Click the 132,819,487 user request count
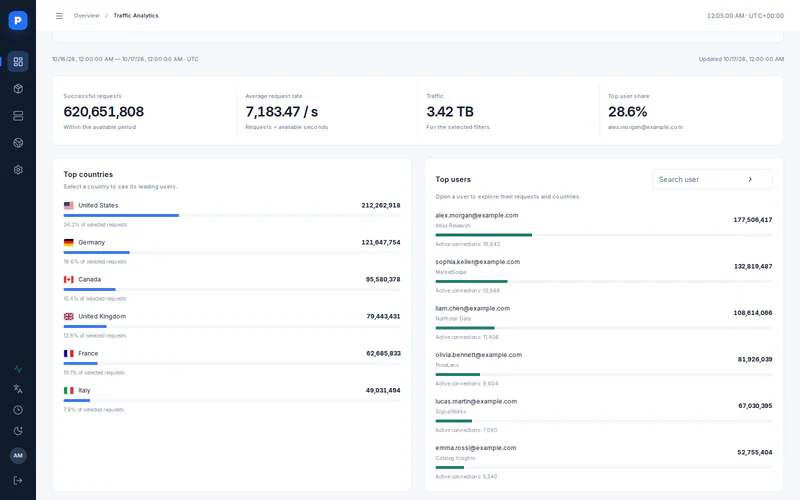Screen dimensions: 800x500 (753, 266)
